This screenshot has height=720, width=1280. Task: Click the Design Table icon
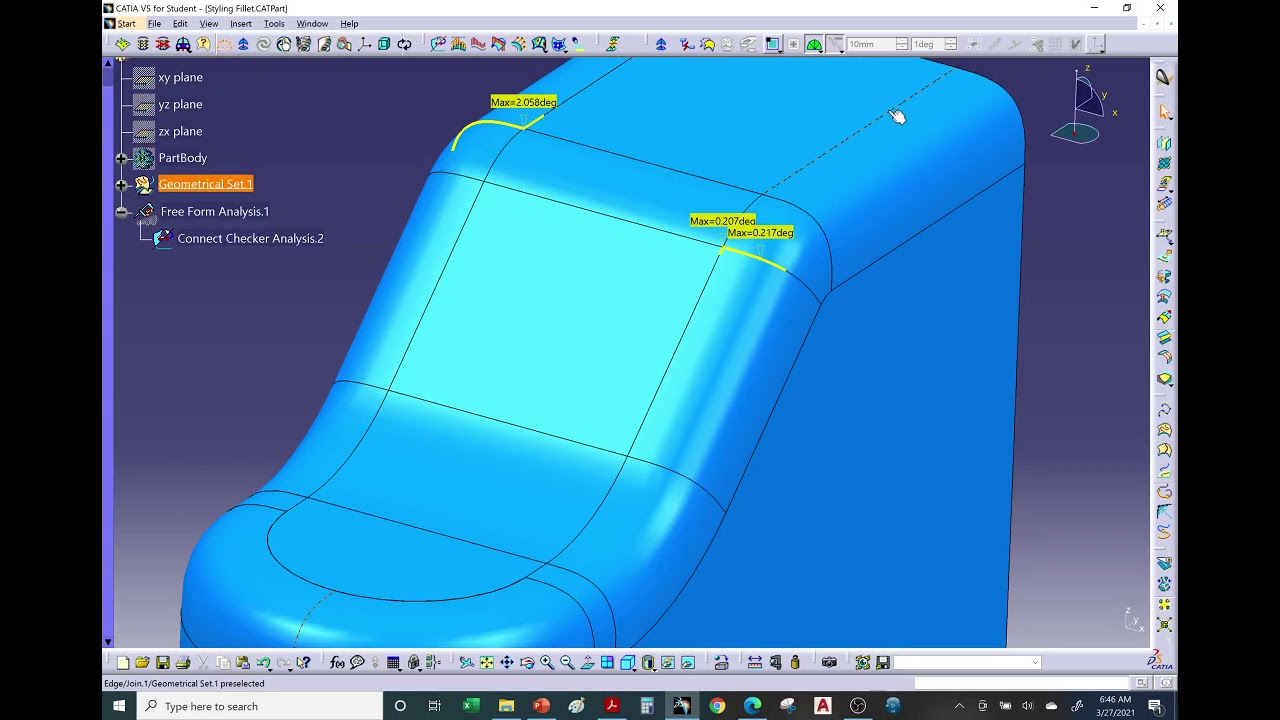click(393, 662)
